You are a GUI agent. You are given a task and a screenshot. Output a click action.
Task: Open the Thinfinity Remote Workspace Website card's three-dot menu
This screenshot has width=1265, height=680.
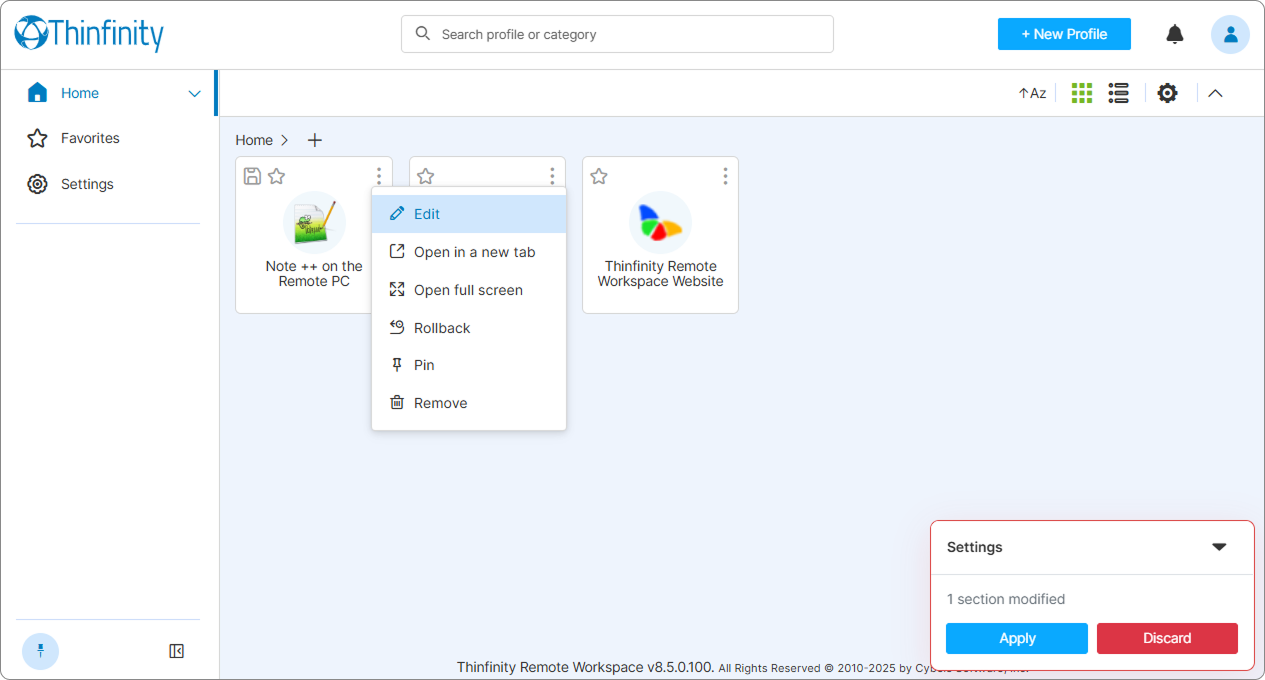coord(725,176)
